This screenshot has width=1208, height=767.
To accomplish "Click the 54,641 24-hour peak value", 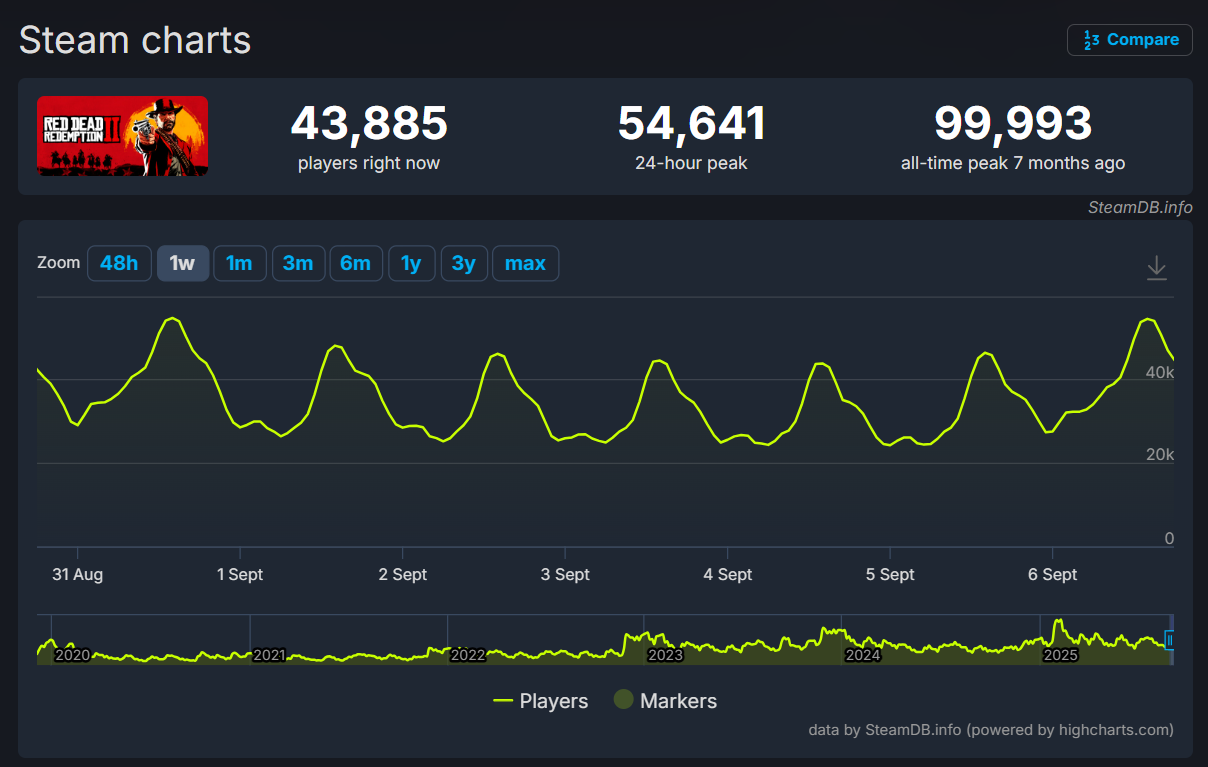I will tap(691, 123).
